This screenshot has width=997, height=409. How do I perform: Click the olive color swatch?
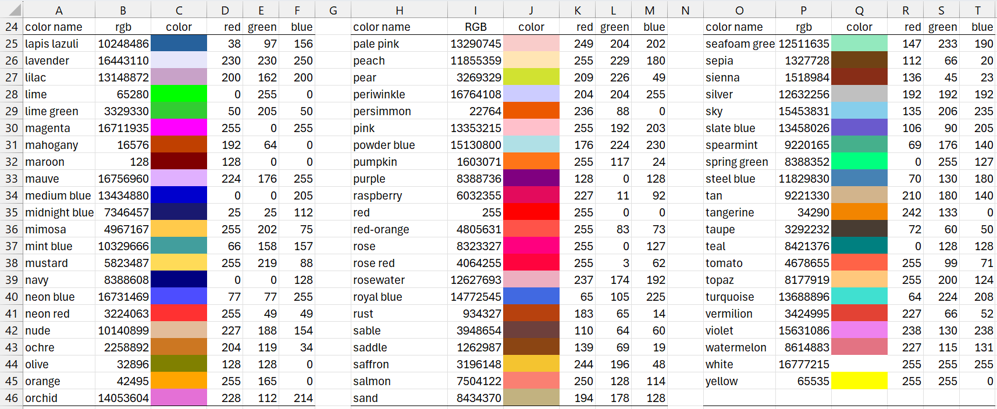(x=179, y=364)
